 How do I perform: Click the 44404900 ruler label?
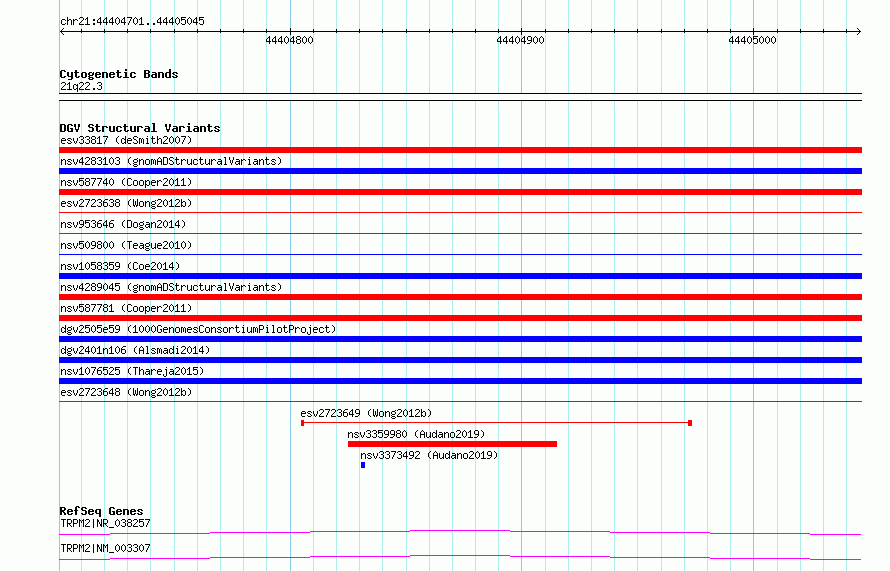[520, 40]
